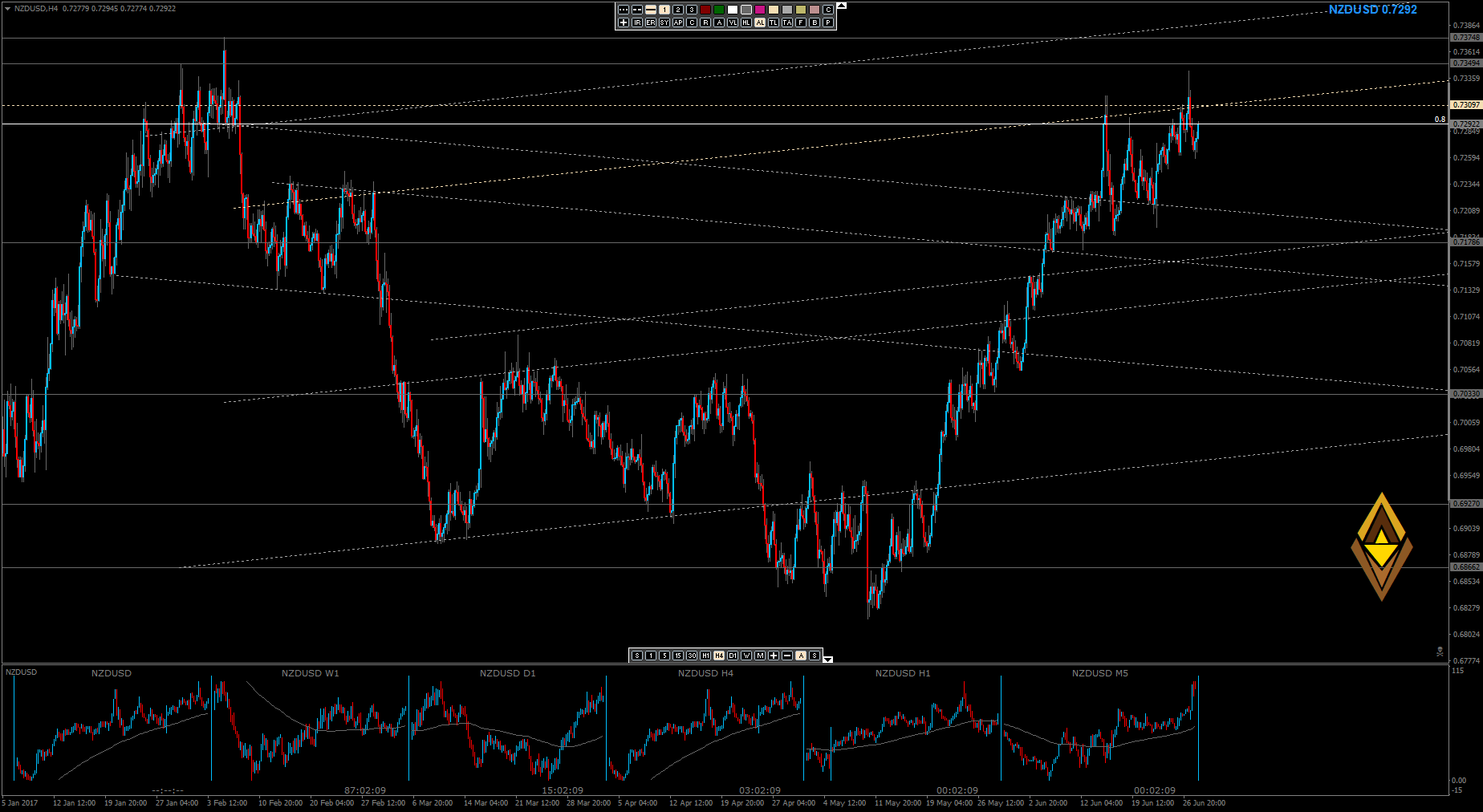1483x812 pixels.
Task: Click the VL vertical line tool
Action: pos(733,22)
